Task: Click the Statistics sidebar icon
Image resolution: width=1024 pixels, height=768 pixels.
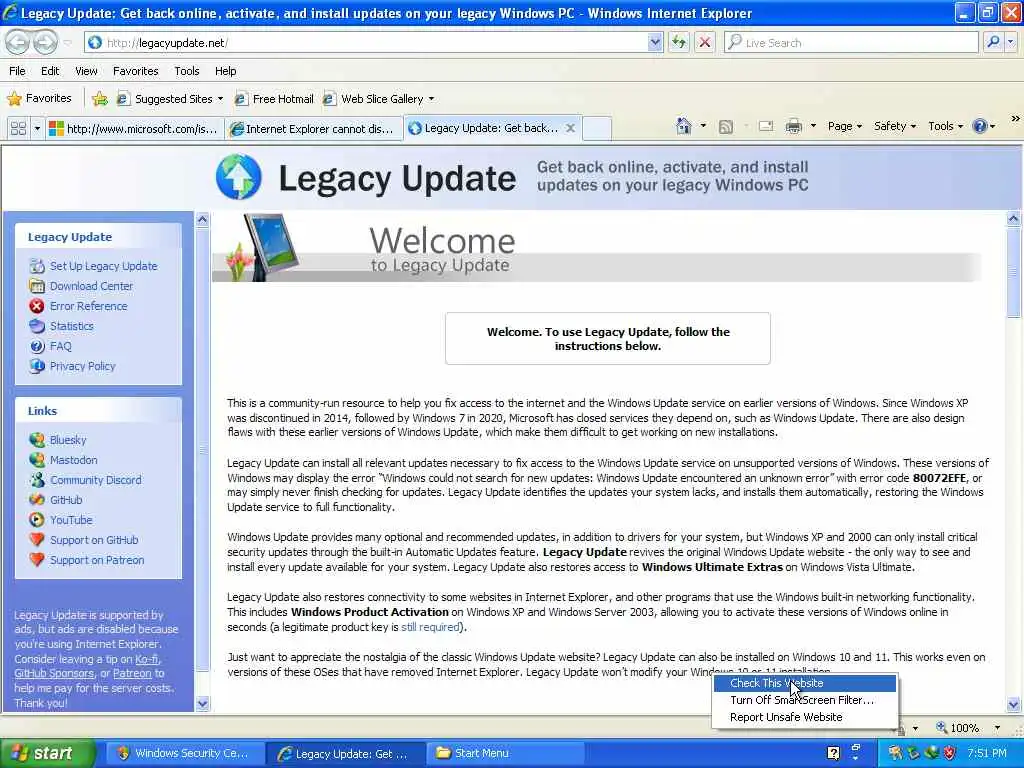Action: coord(37,326)
